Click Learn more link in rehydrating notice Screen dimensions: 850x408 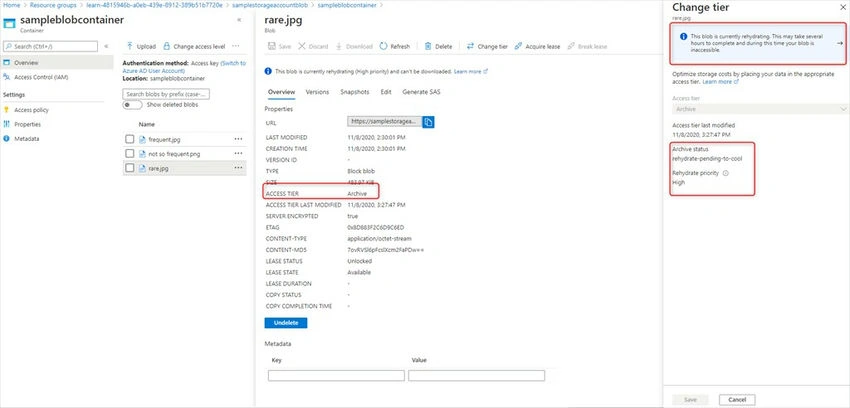[x=471, y=71]
